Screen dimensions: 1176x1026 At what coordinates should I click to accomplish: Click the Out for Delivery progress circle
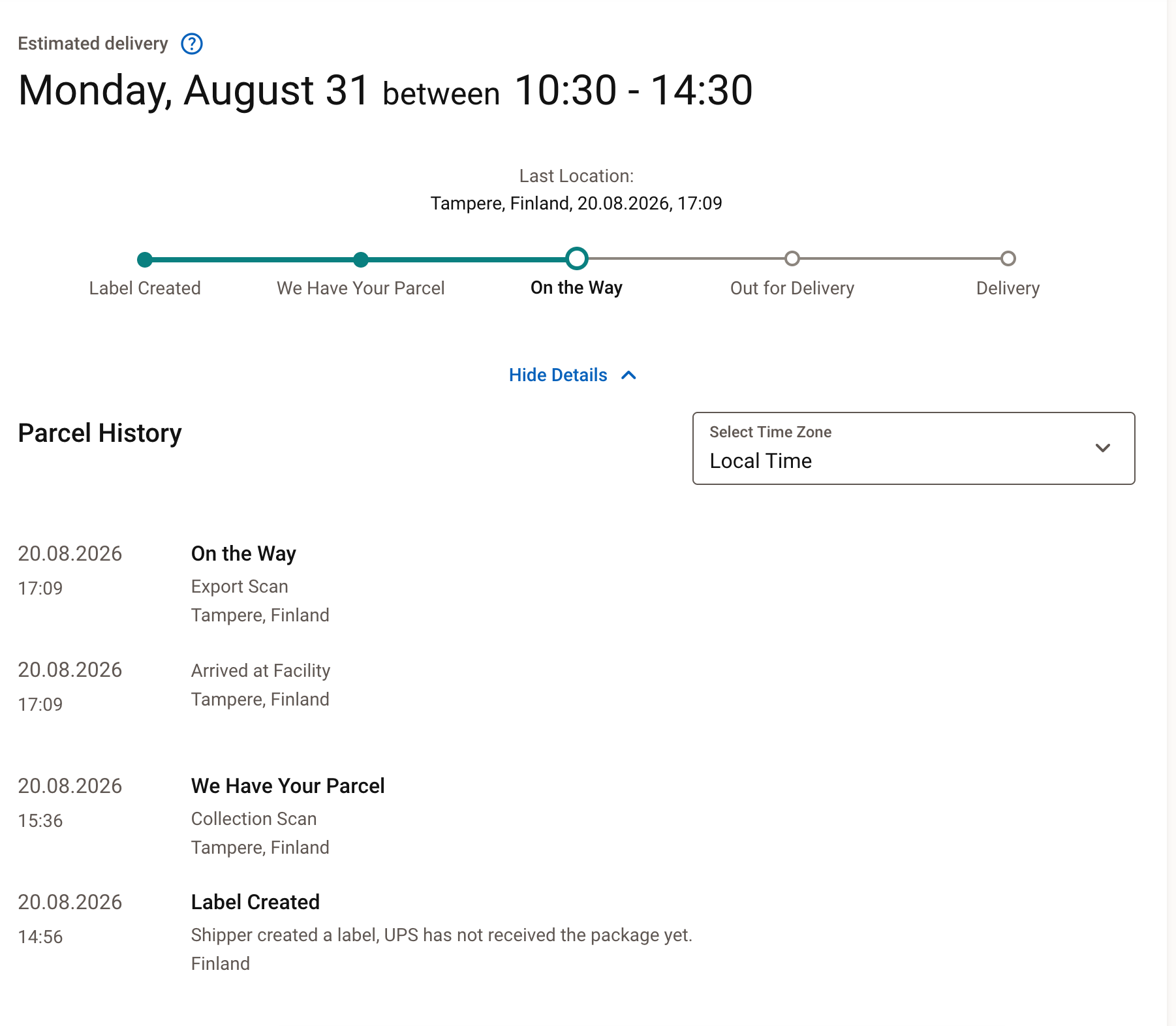[x=792, y=258]
